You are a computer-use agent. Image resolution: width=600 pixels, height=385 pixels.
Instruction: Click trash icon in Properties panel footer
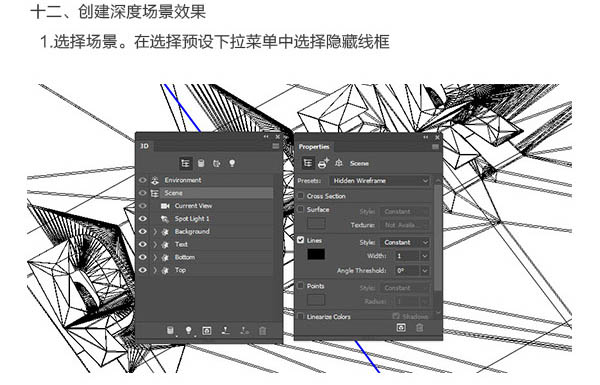click(419, 328)
